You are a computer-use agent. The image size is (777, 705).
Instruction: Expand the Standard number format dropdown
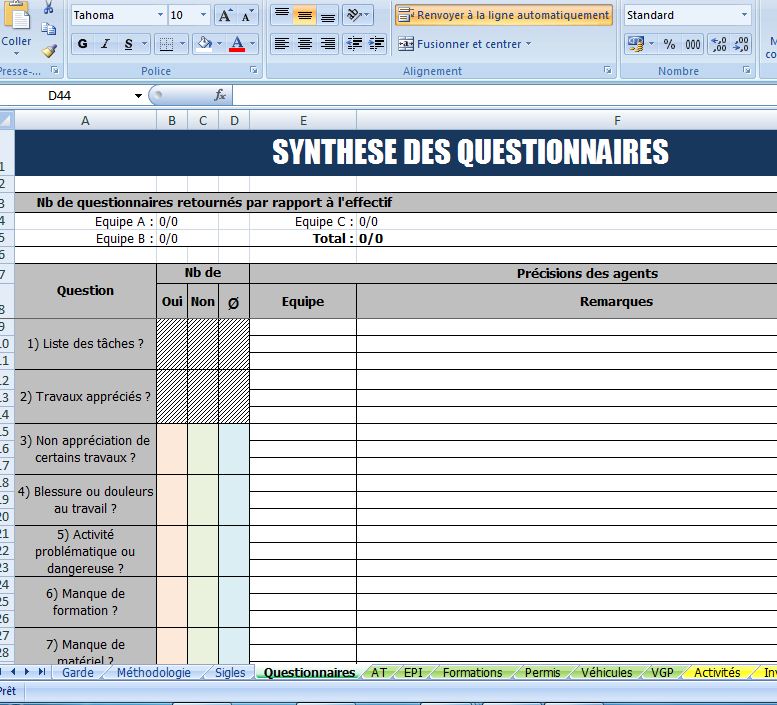744,15
